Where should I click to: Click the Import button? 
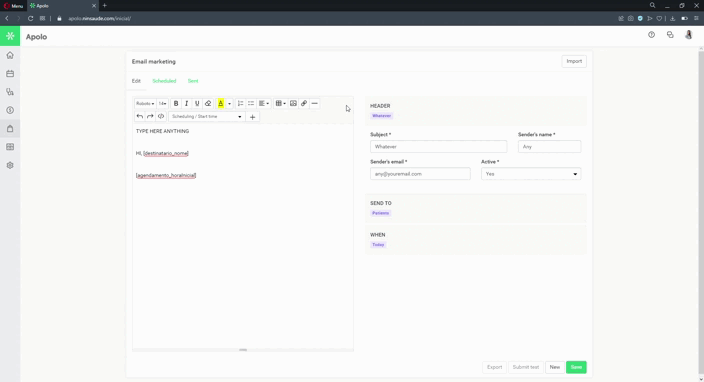(574, 61)
